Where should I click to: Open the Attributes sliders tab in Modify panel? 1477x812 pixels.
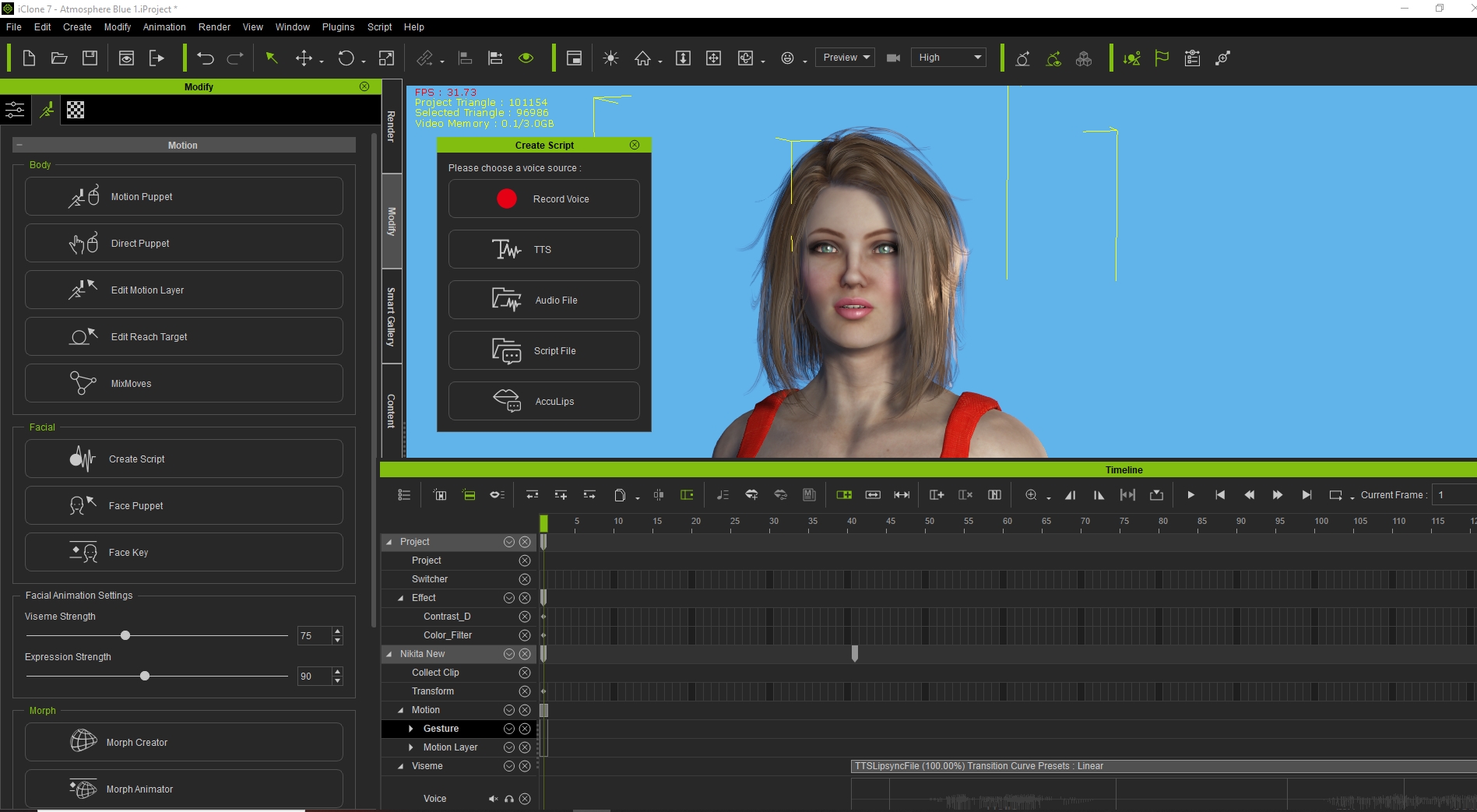click(x=15, y=110)
